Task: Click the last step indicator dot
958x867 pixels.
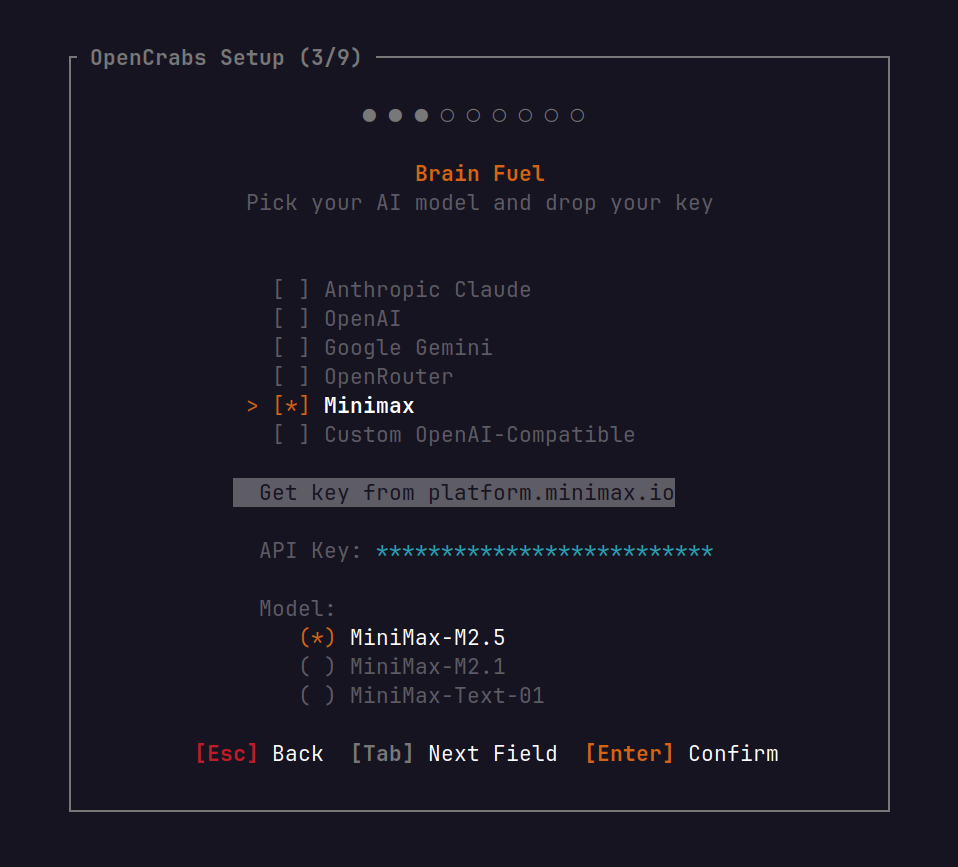Action: (x=577, y=115)
